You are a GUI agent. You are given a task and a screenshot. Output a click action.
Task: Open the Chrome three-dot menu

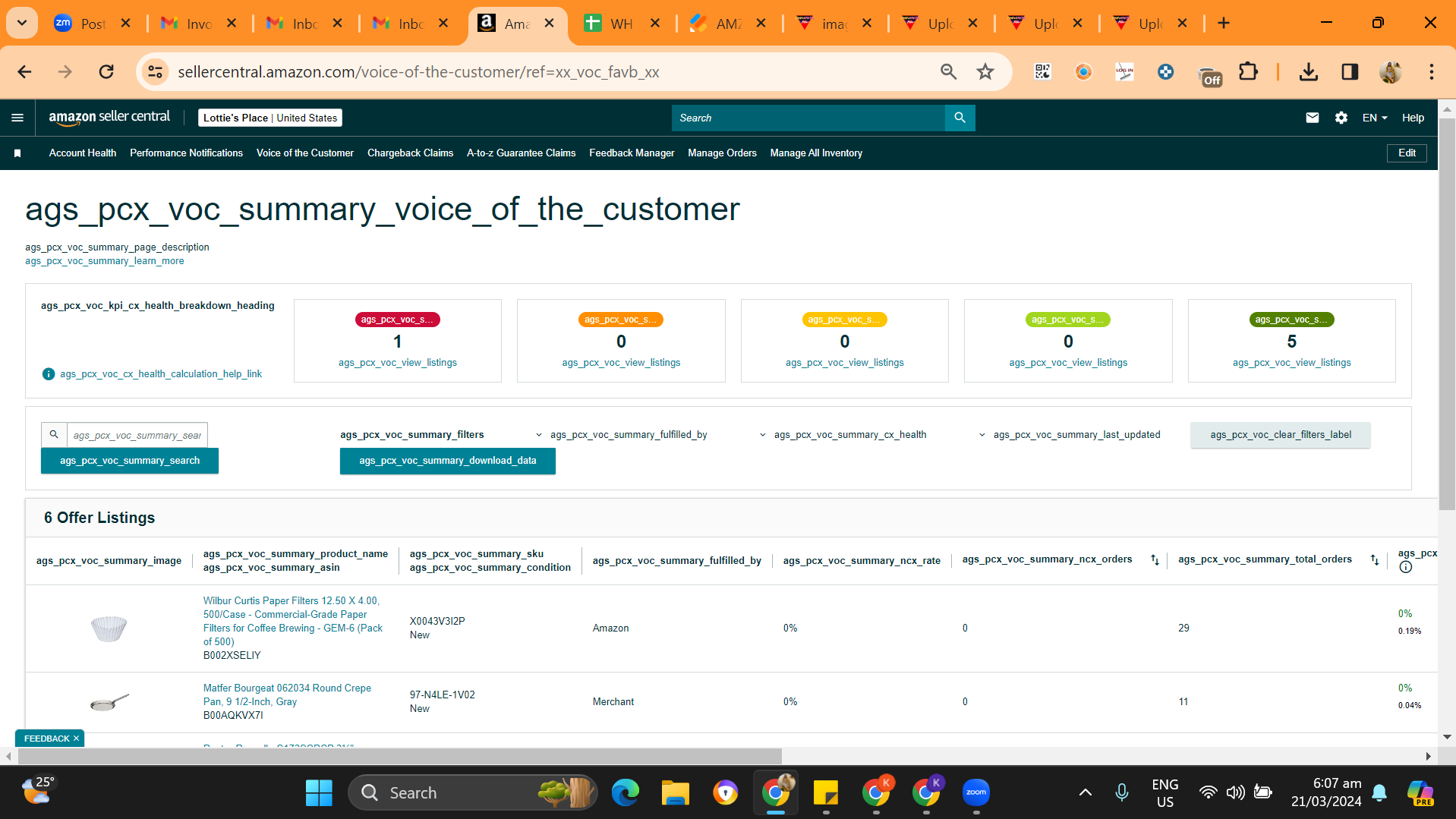[1431, 72]
